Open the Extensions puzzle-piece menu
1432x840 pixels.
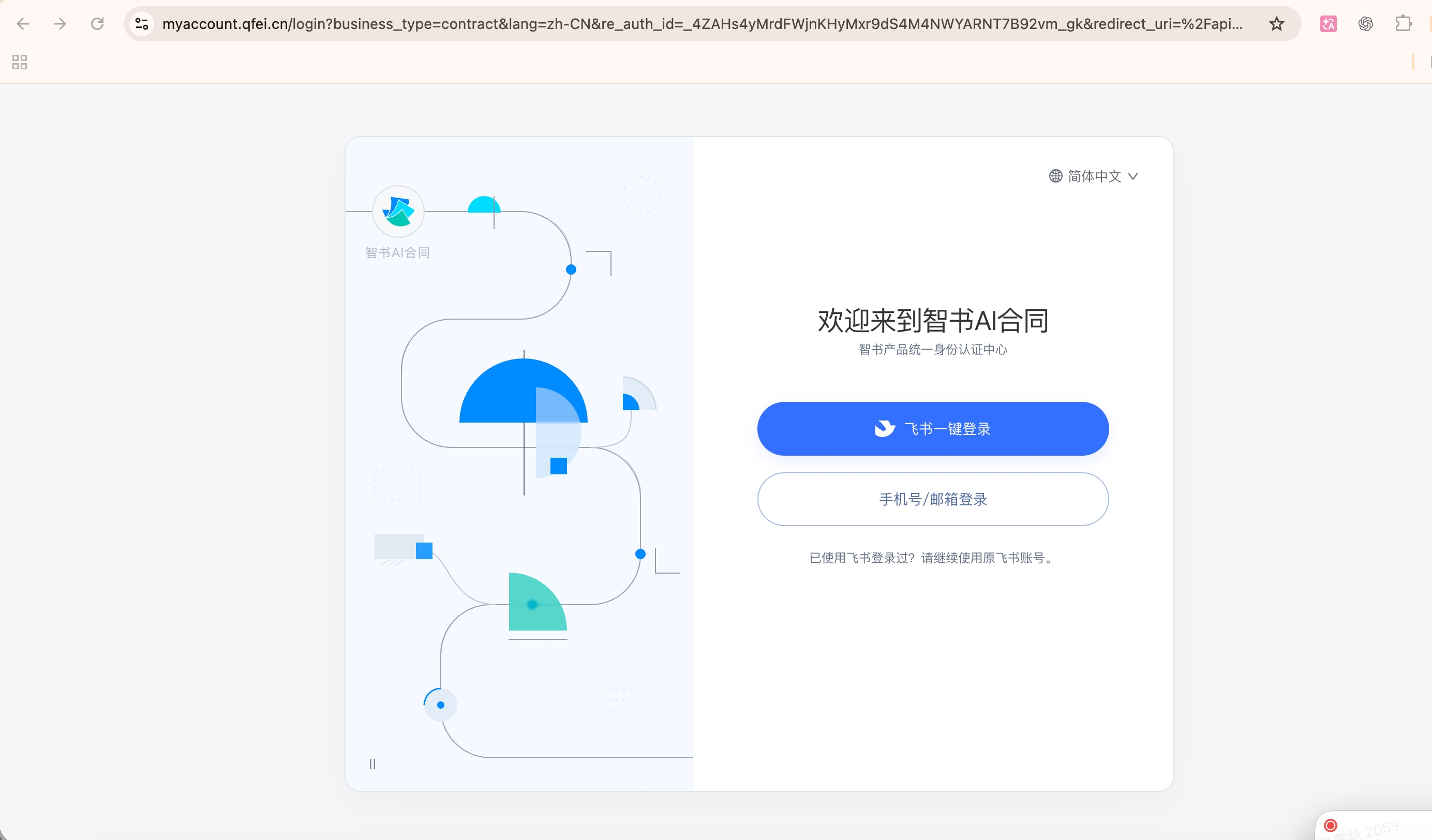[1403, 24]
